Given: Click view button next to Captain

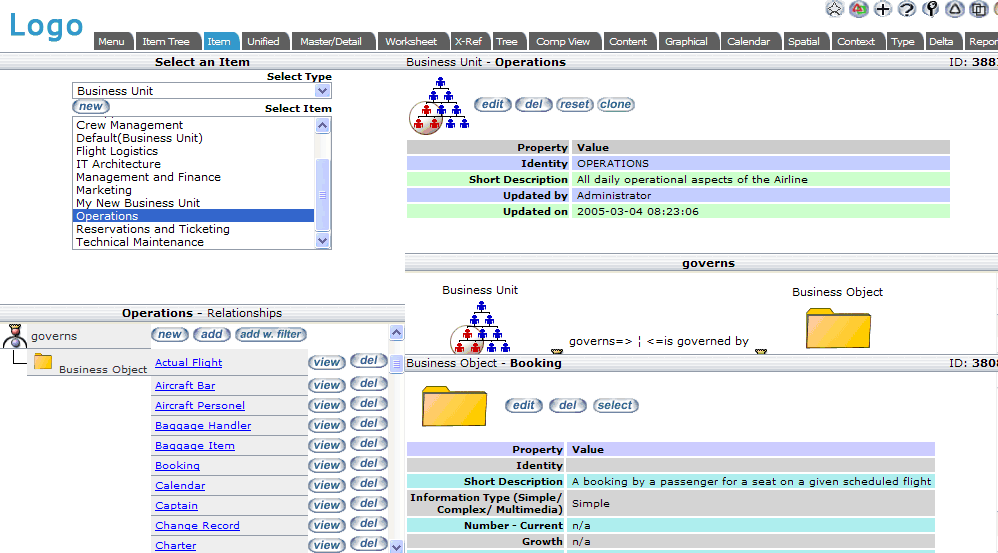Looking at the screenshot, I should tap(326, 505).
